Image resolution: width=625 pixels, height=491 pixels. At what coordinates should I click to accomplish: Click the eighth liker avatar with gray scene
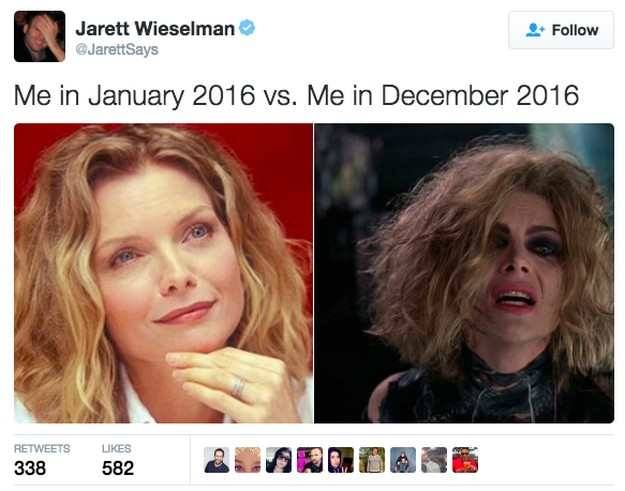coord(434,460)
